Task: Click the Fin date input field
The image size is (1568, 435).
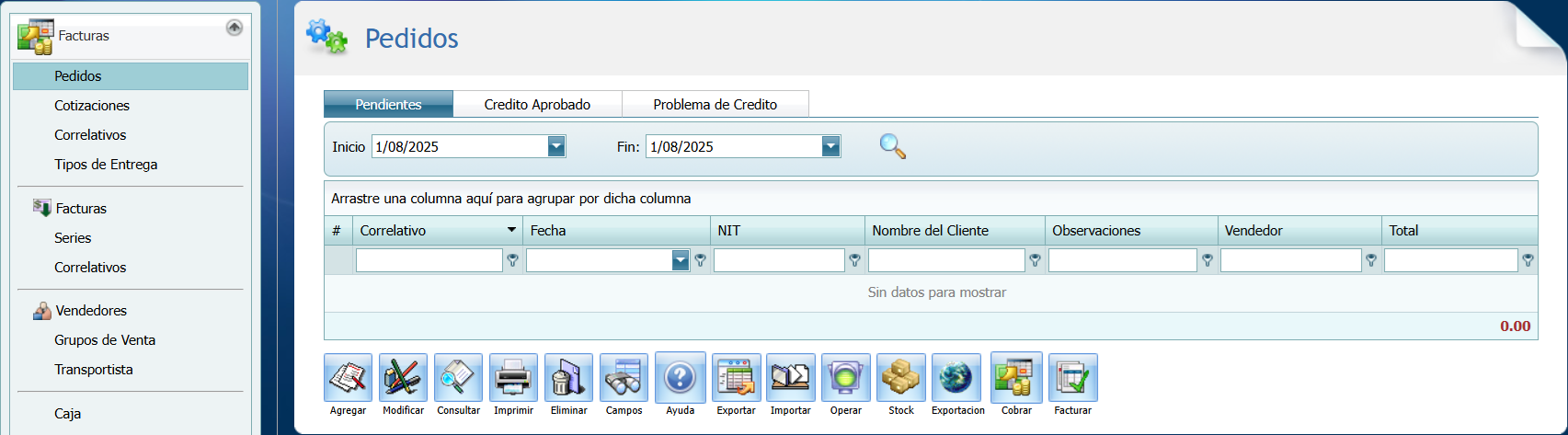Action: 734,146
